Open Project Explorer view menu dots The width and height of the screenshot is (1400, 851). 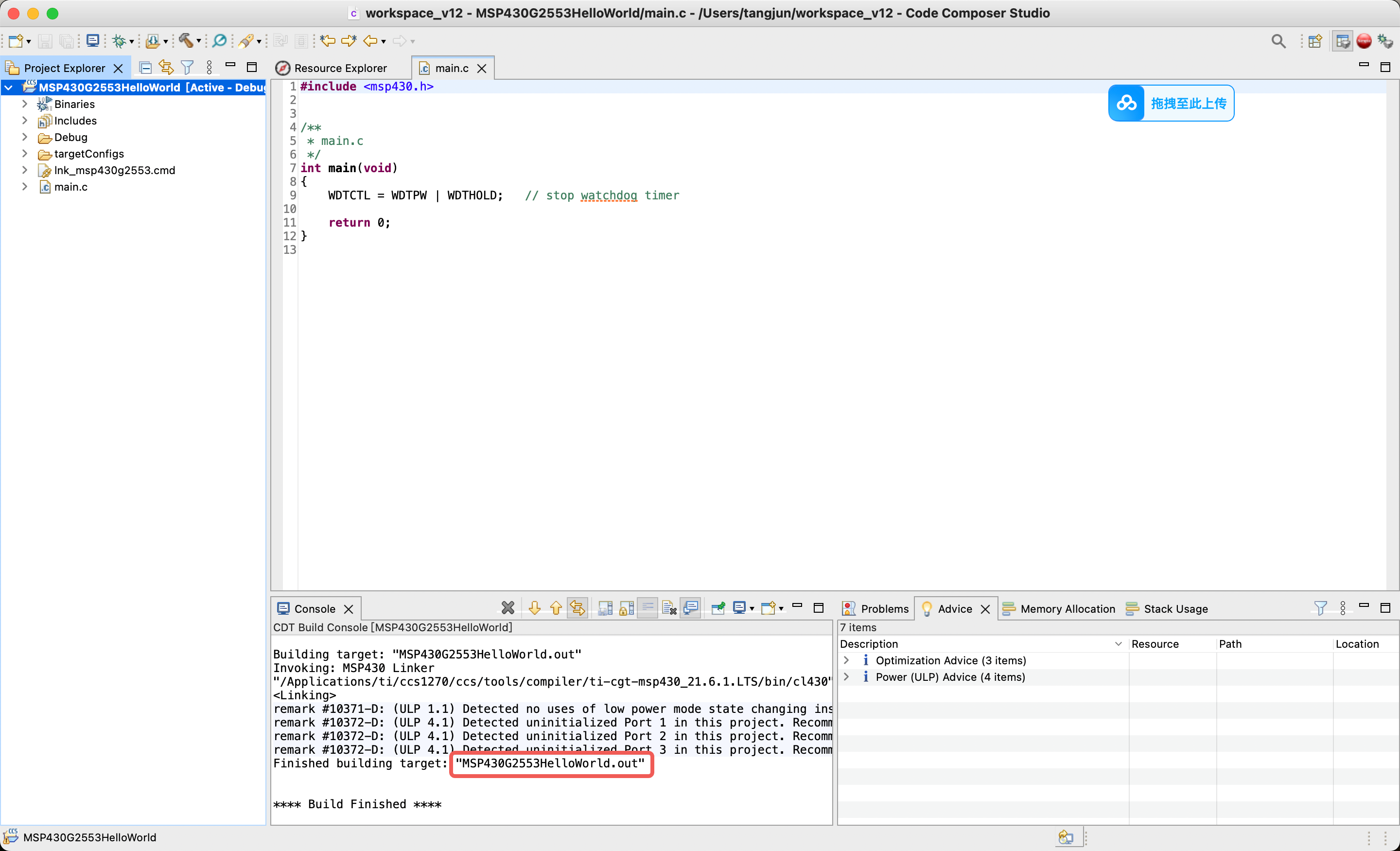[x=209, y=68]
